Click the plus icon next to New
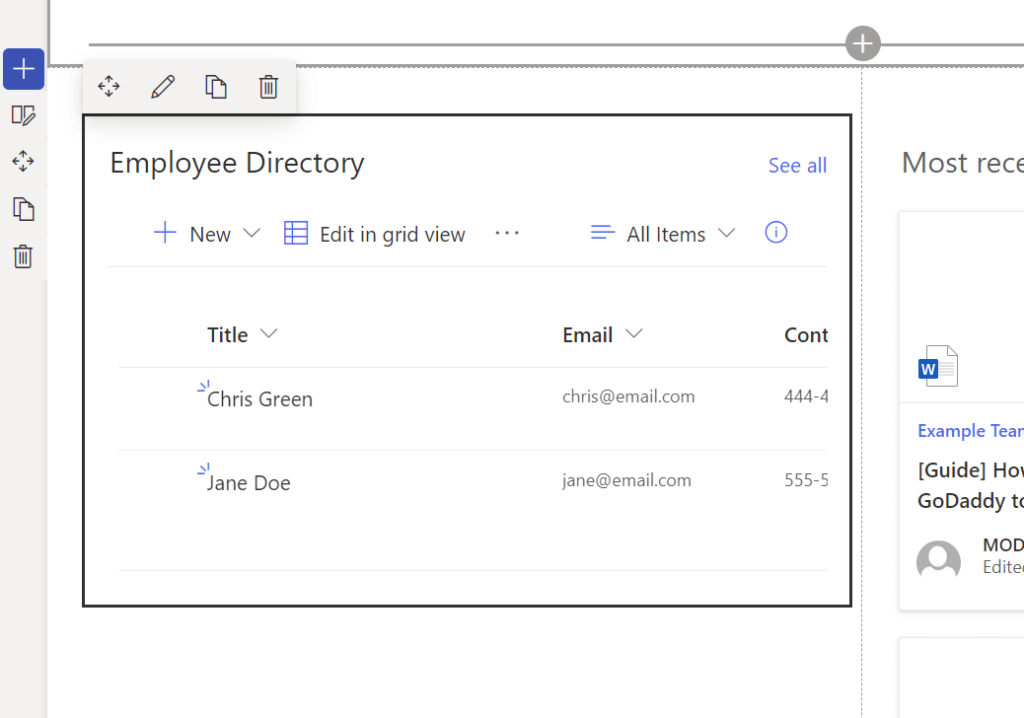 (x=165, y=233)
